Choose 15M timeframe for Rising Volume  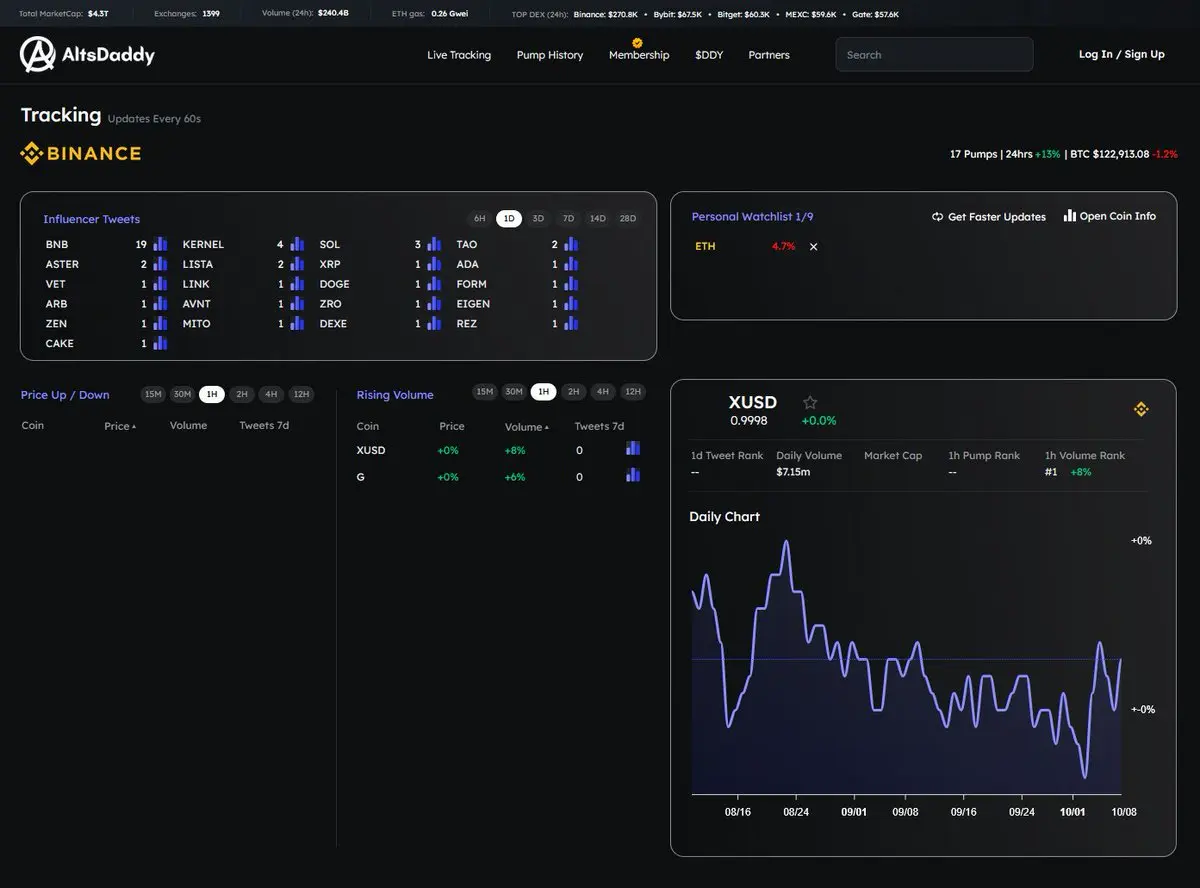(484, 392)
